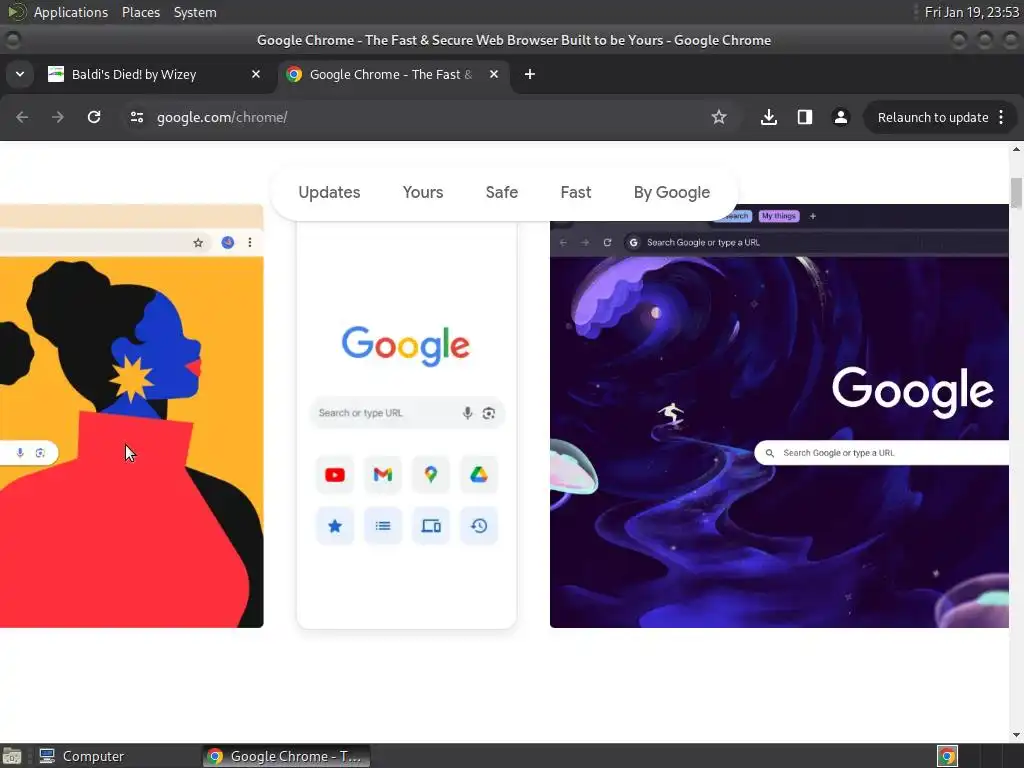
Task: Click the scrollbar down arrow
Action: 1016,735
